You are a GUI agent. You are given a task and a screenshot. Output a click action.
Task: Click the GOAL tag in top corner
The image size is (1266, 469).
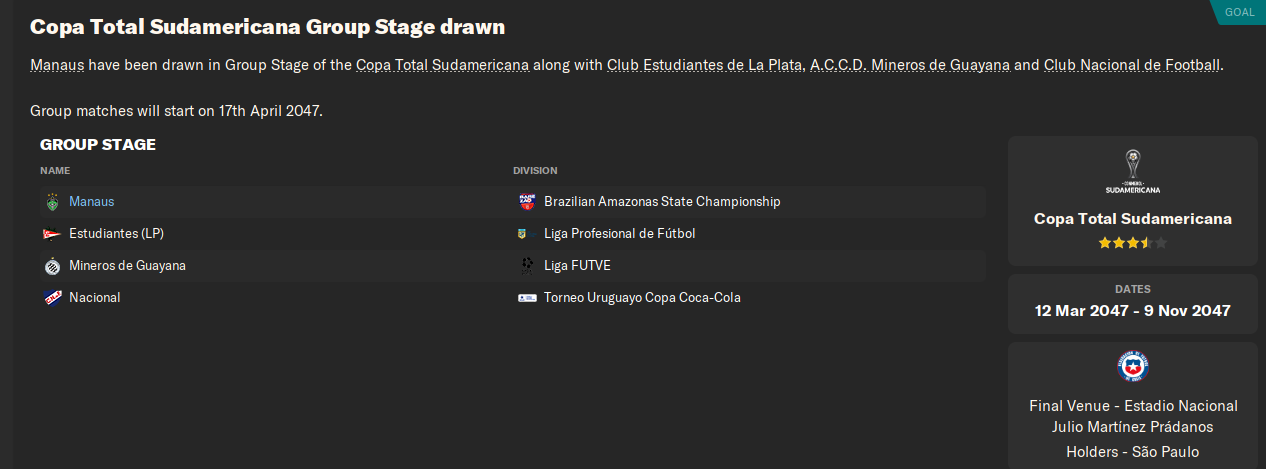coord(1238,12)
